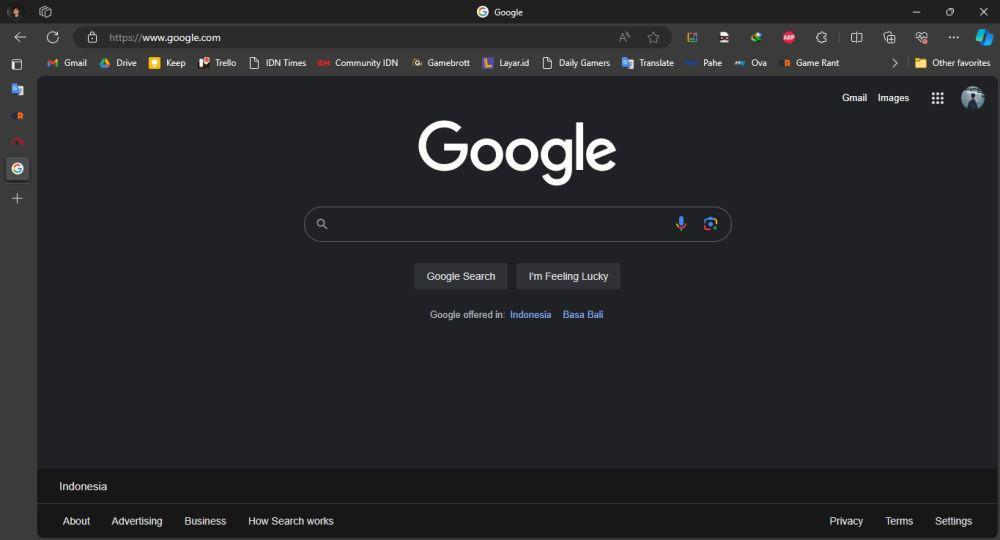Search by image with Google Lens icon
The image size is (1000, 540).
[710, 224]
